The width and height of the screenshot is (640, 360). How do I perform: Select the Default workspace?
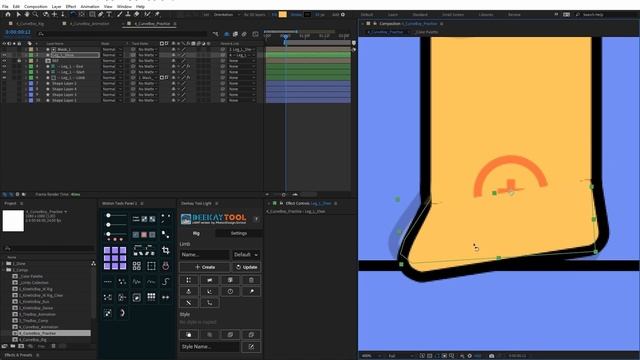(367, 14)
